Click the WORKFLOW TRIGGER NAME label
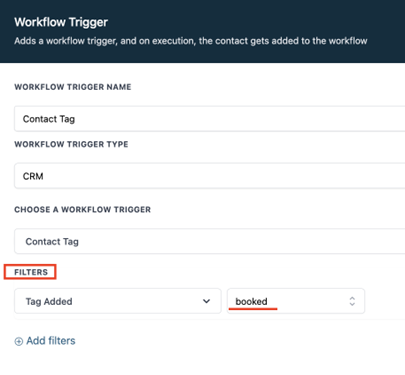Image resolution: width=405 pixels, height=375 pixels. (x=73, y=87)
